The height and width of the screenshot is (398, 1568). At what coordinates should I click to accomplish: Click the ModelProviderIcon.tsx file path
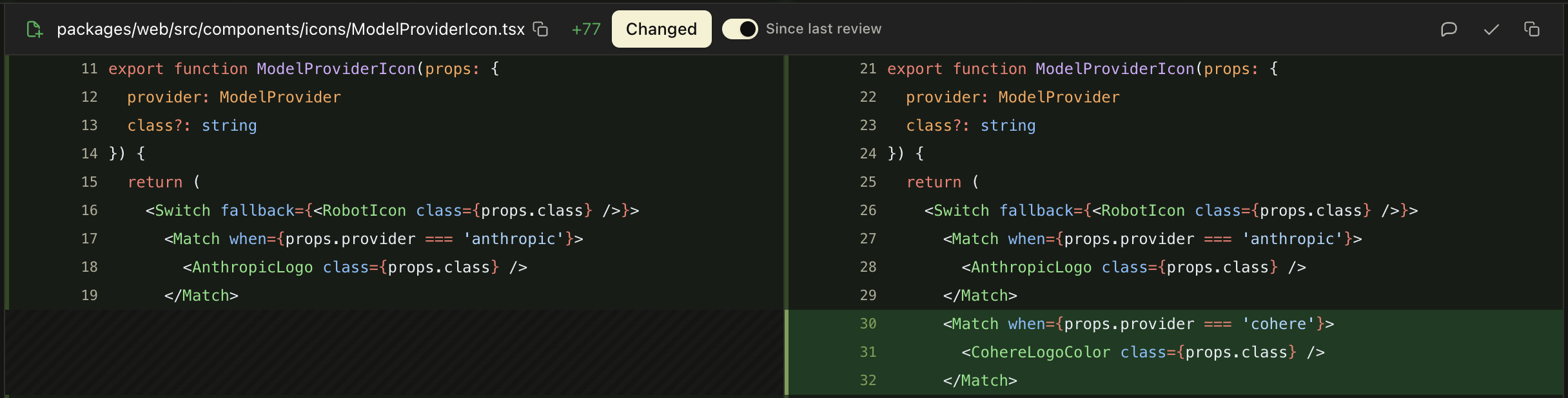[291, 29]
